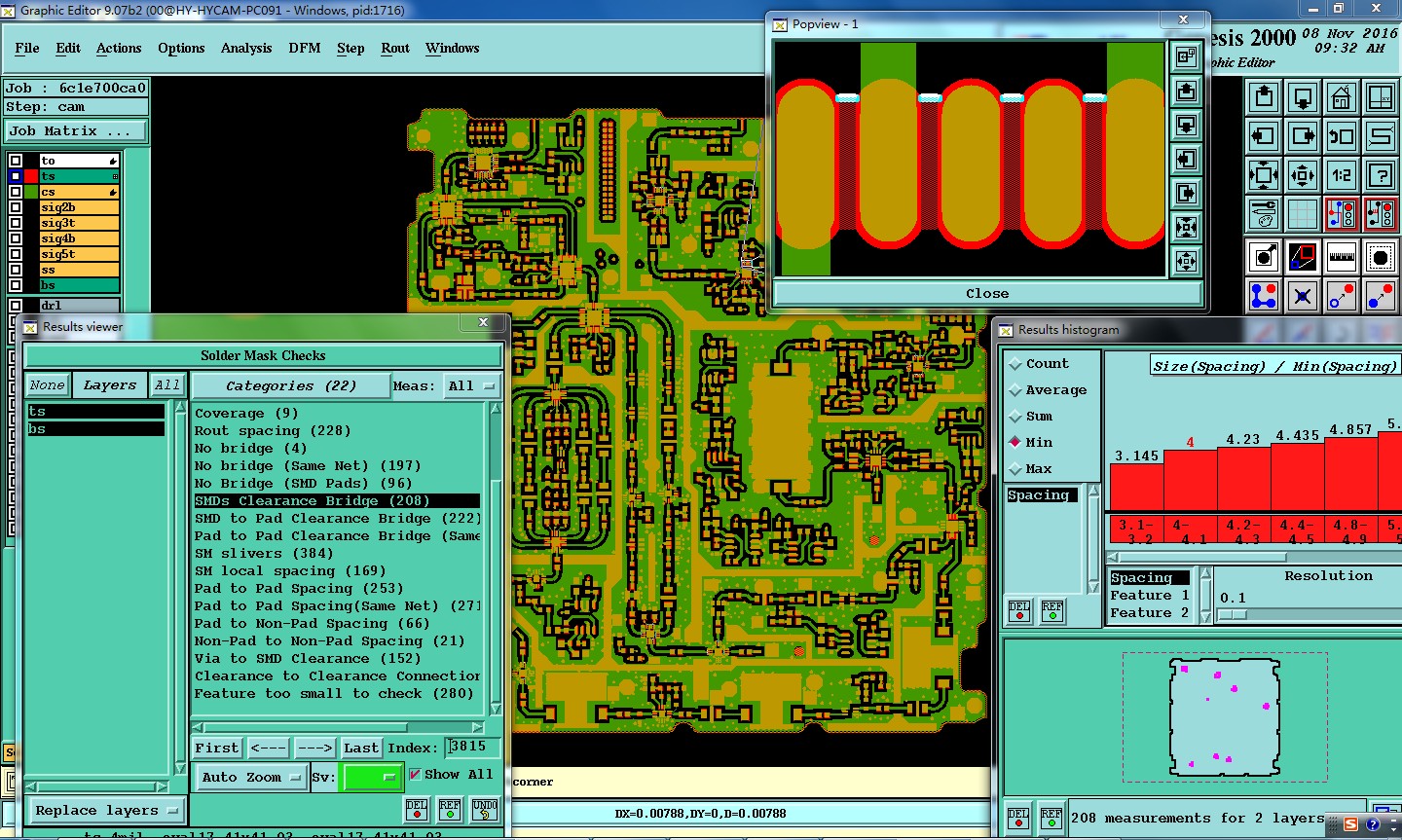Click the undo zoom previous view icon

tap(1342, 136)
